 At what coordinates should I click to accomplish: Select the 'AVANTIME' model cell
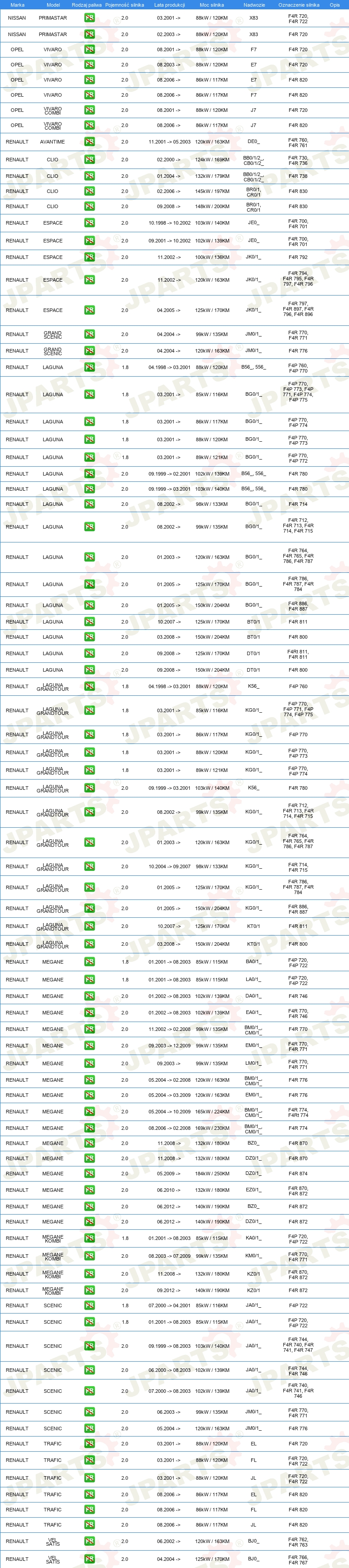tap(52, 142)
